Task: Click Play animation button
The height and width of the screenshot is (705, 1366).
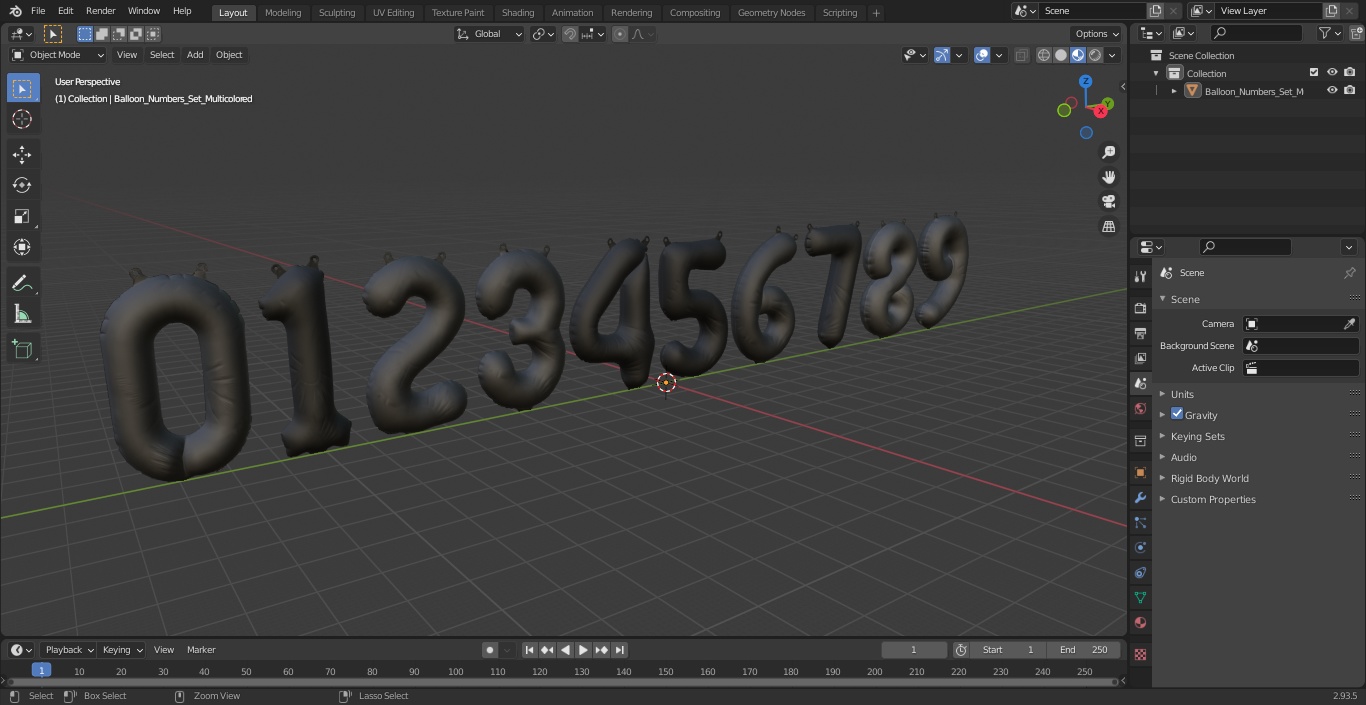Action: pyautogui.click(x=583, y=650)
